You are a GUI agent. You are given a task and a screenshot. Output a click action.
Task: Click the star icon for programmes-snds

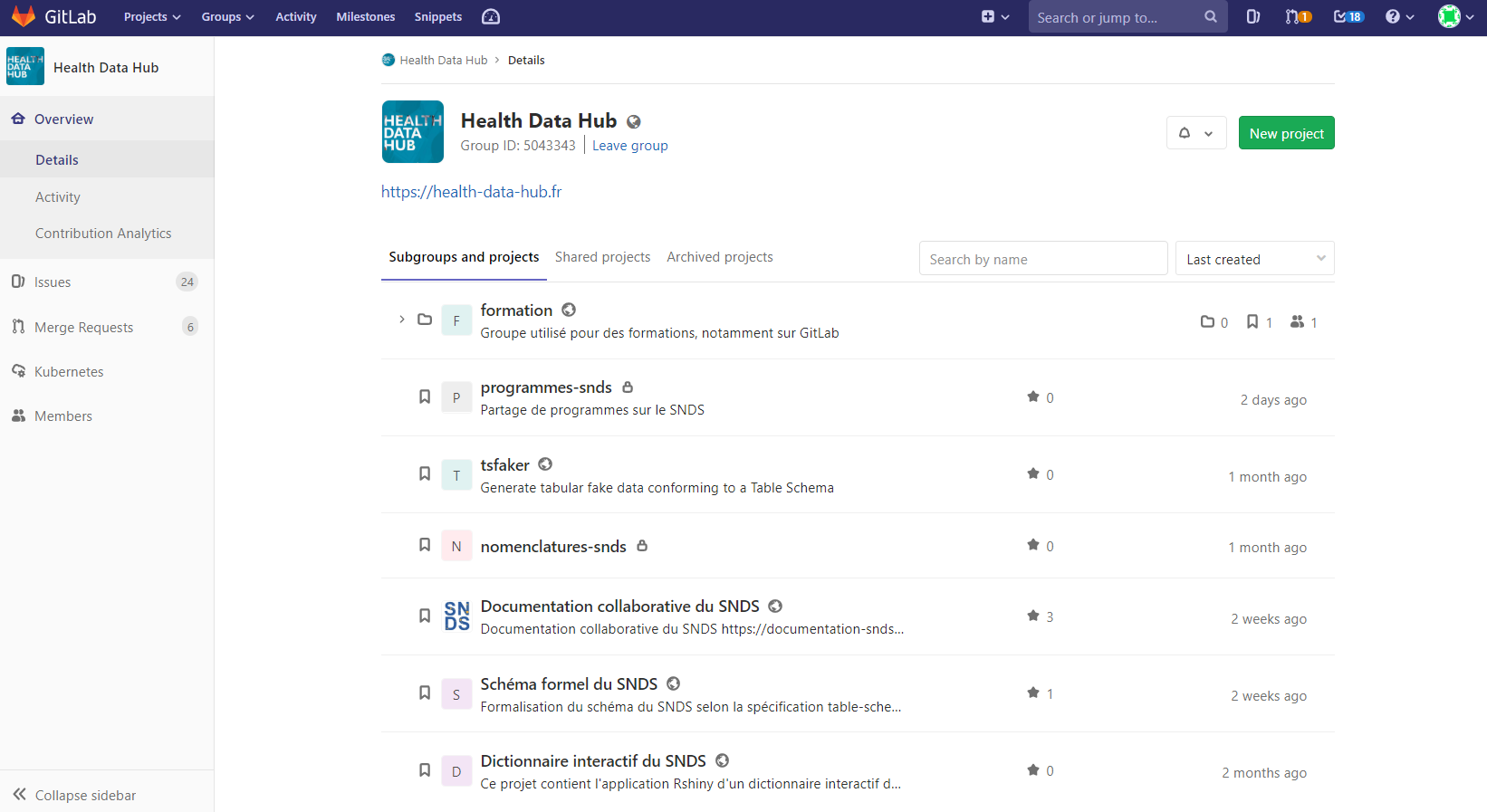(x=1033, y=396)
